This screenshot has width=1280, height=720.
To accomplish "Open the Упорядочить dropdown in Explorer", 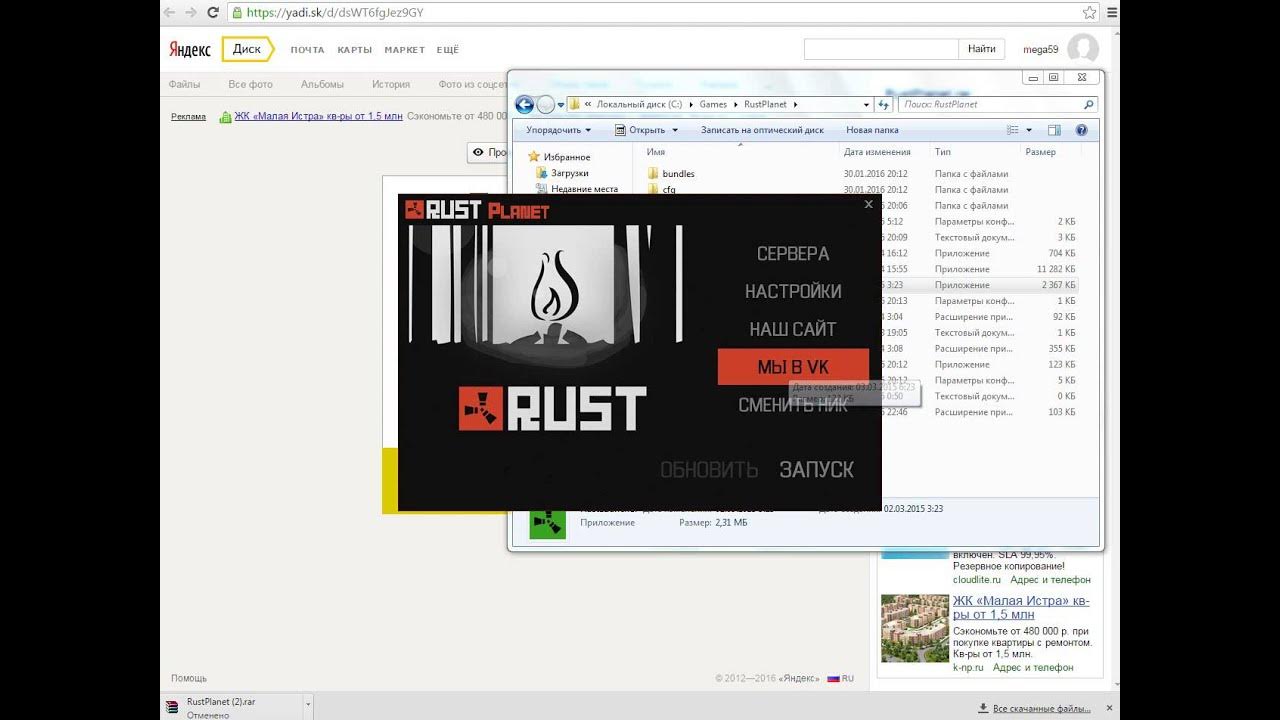I will pos(558,130).
